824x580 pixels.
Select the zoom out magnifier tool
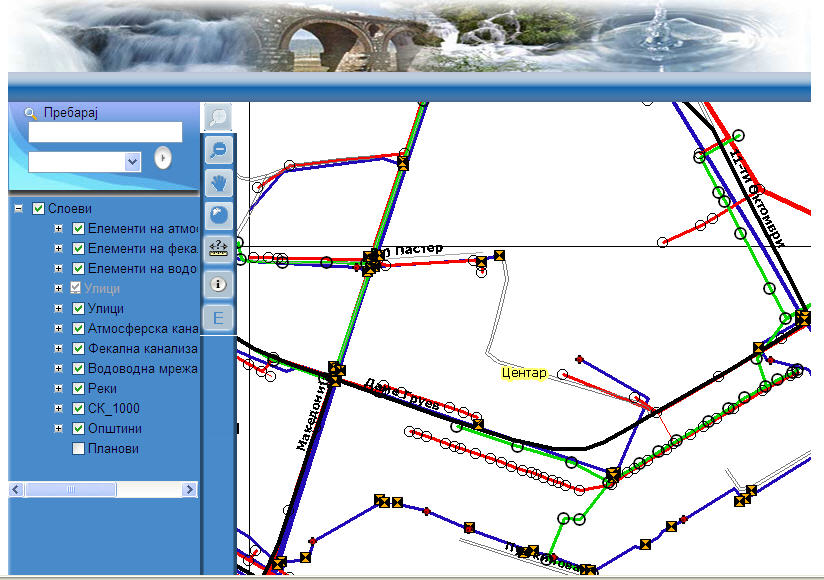(219, 150)
